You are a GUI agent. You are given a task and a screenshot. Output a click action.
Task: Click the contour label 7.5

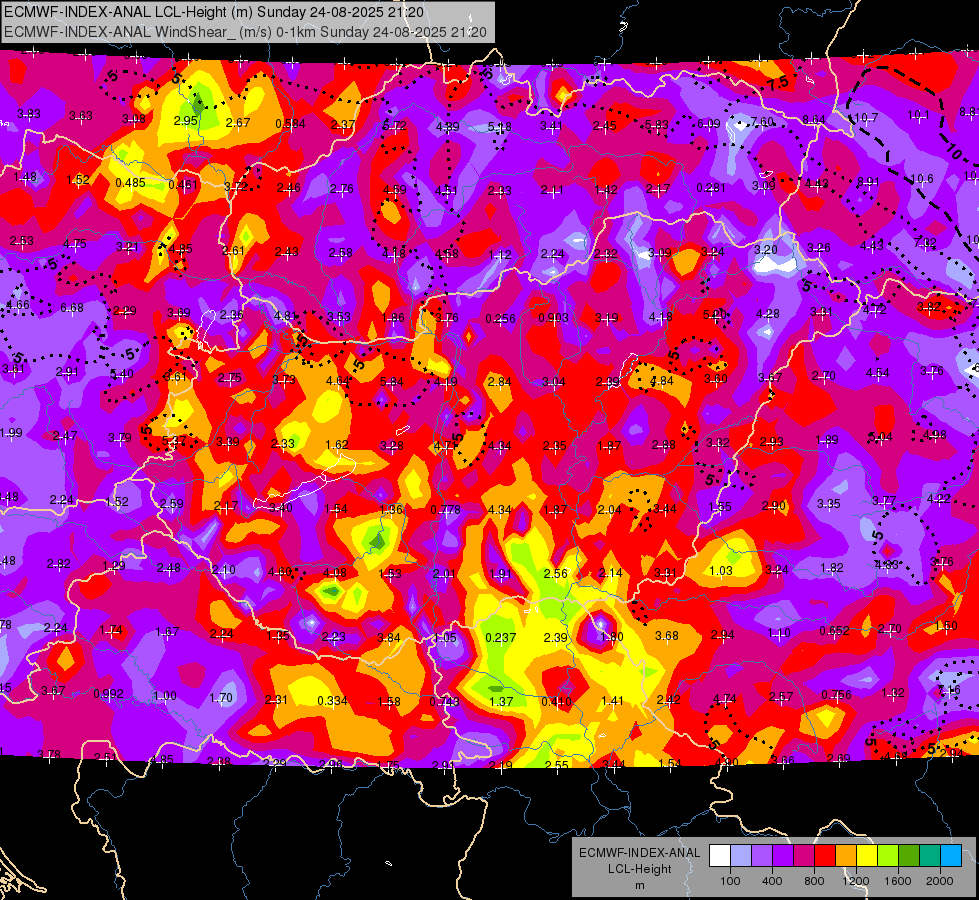pos(778,83)
